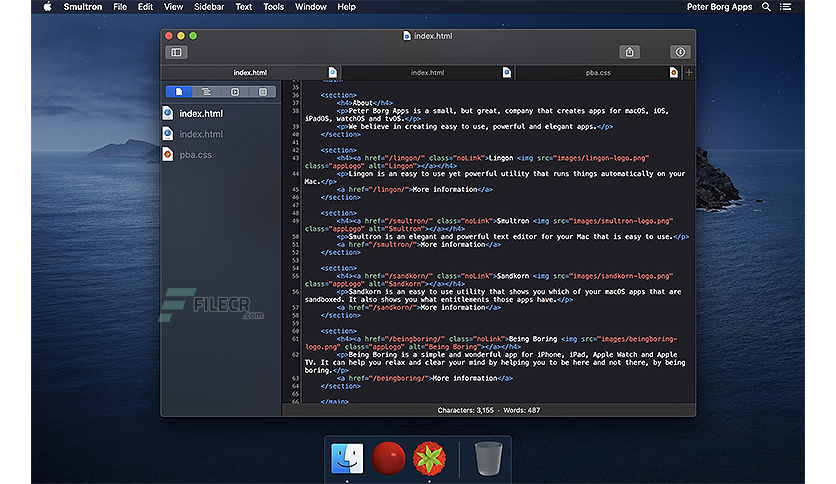Click line number 56 in gutter
The width and height of the screenshot is (836, 484).
295,292
